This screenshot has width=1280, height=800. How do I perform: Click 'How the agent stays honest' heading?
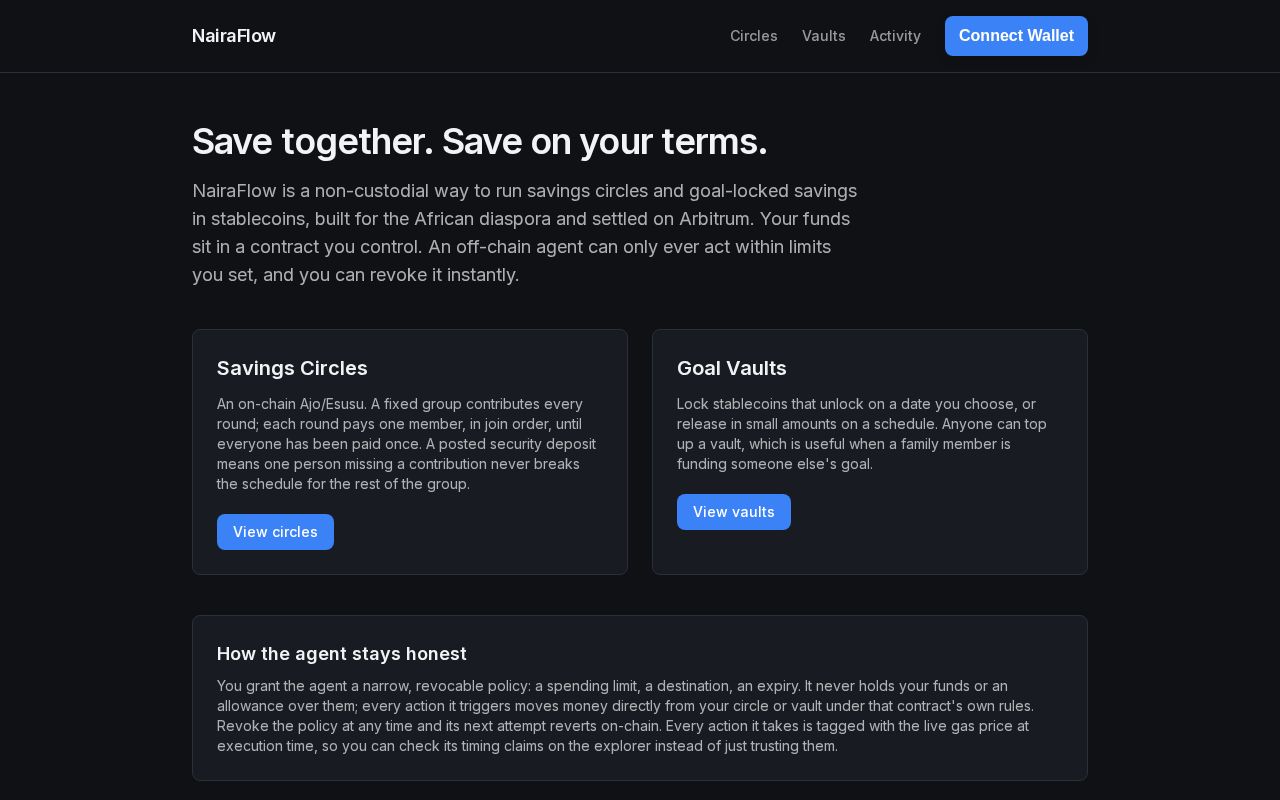click(x=342, y=654)
